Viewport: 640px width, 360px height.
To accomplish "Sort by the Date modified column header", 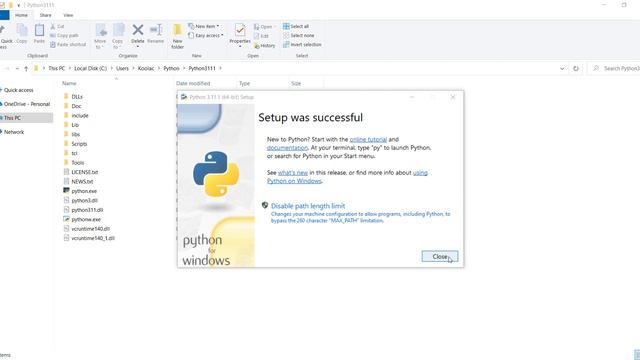I will (193, 83).
